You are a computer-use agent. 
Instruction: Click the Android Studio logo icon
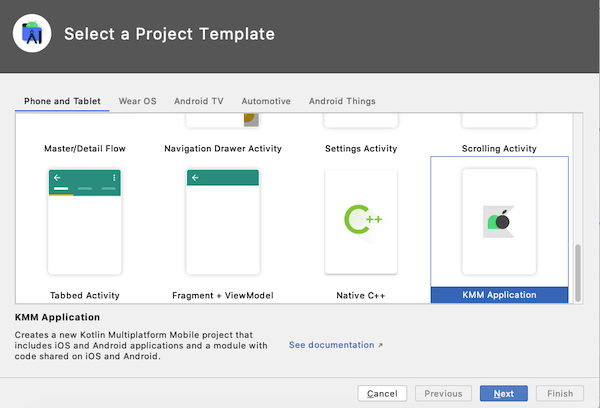pos(32,33)
